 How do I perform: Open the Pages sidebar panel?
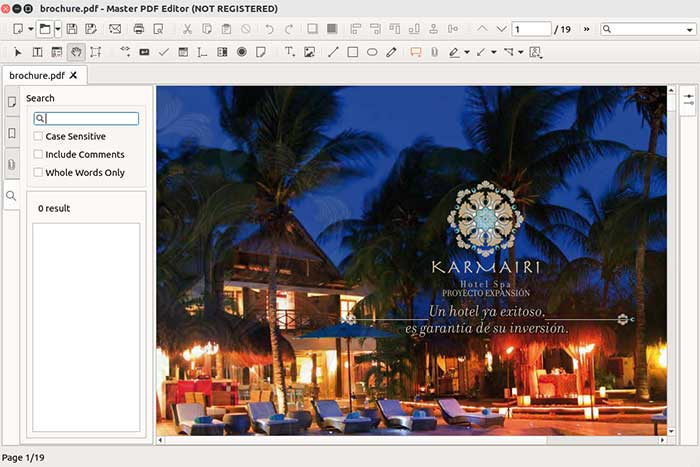pos(12,102)
